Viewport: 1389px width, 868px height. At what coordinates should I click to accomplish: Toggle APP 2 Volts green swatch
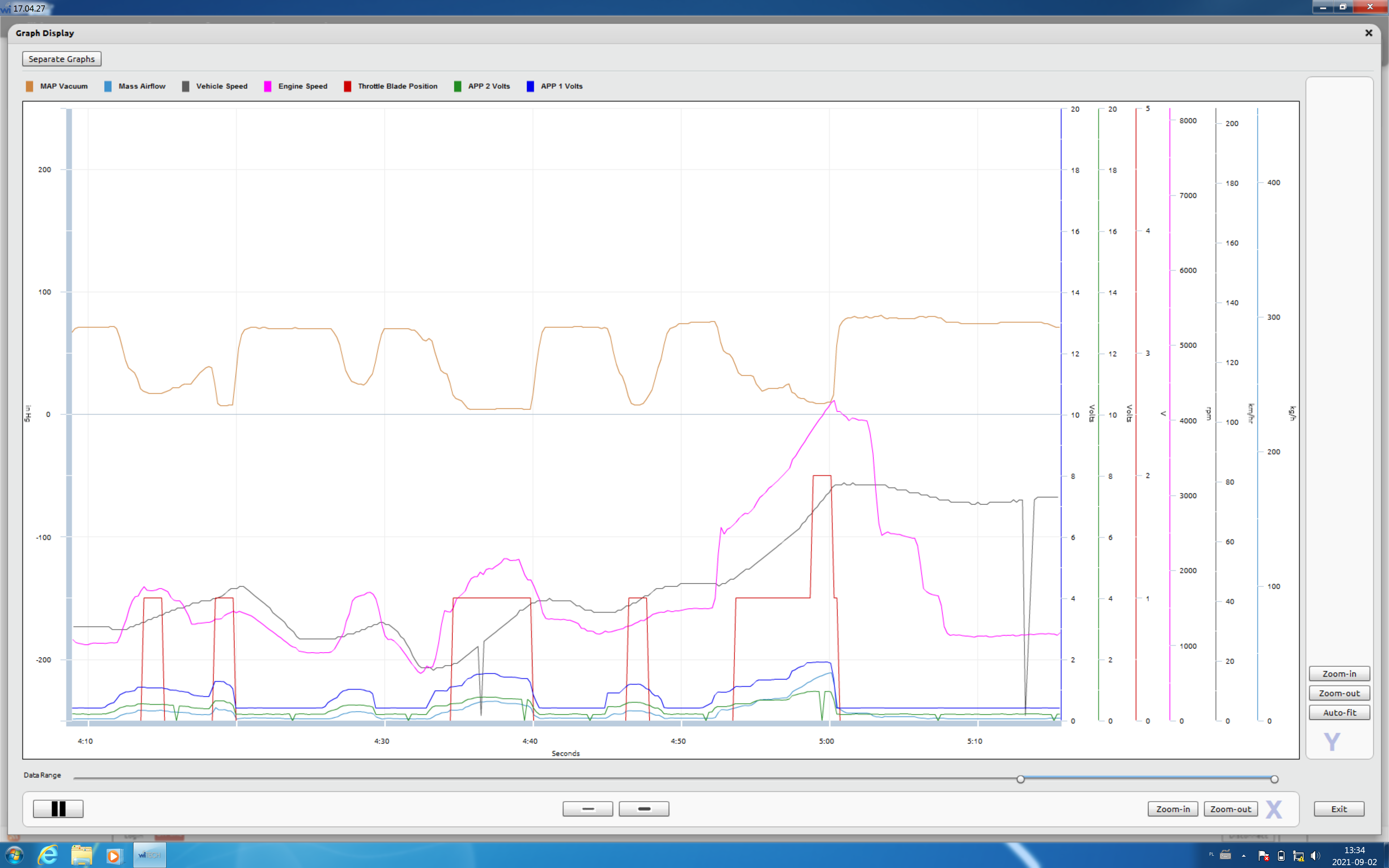pyautogui.click(x=458, y=86)
